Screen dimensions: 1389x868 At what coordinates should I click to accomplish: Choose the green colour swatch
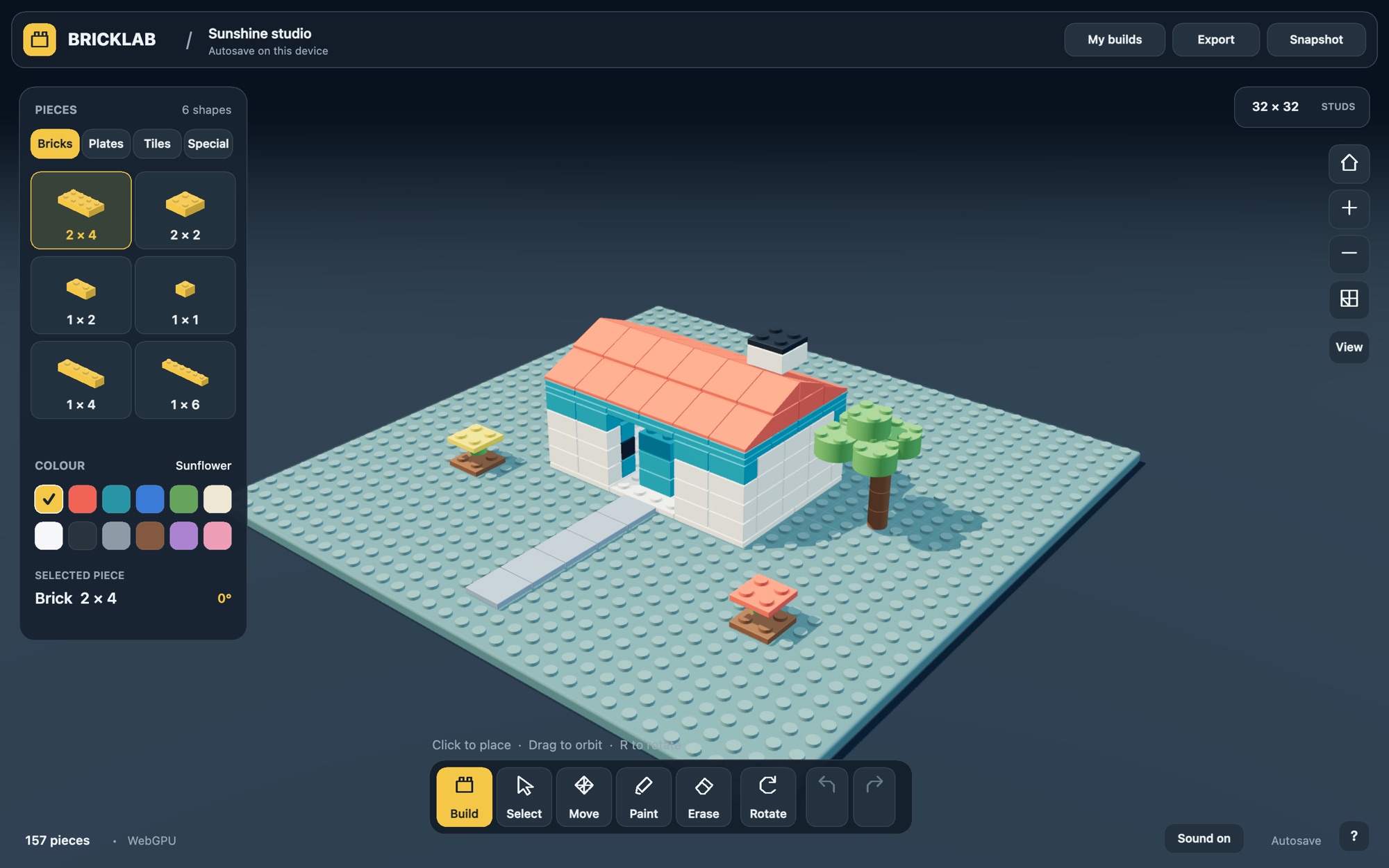[184, 499]
